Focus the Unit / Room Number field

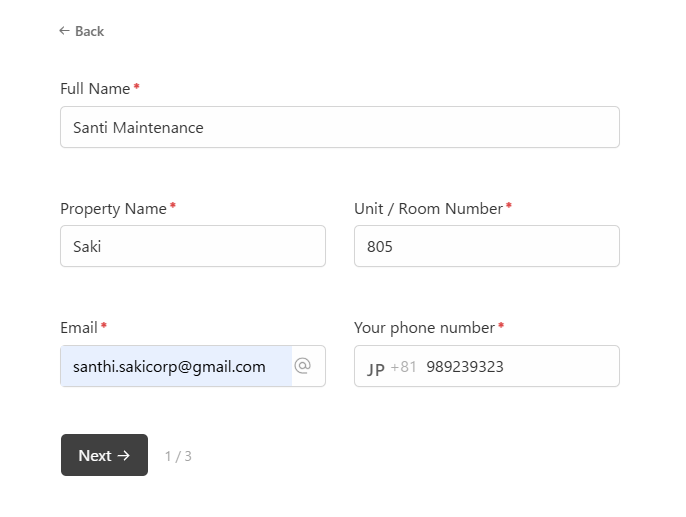coord(486,246)
